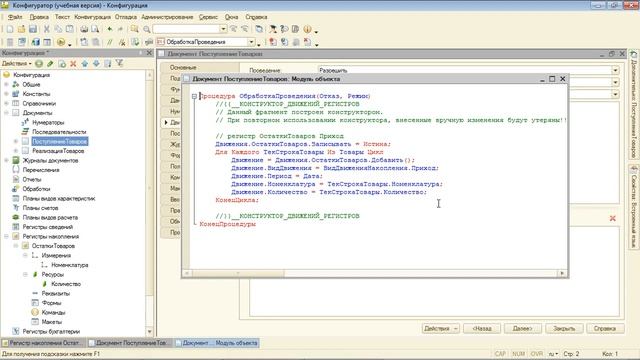Click the Open file toolbar icon
The width and height of the screenshot is (640, 360).
point(21,29)
